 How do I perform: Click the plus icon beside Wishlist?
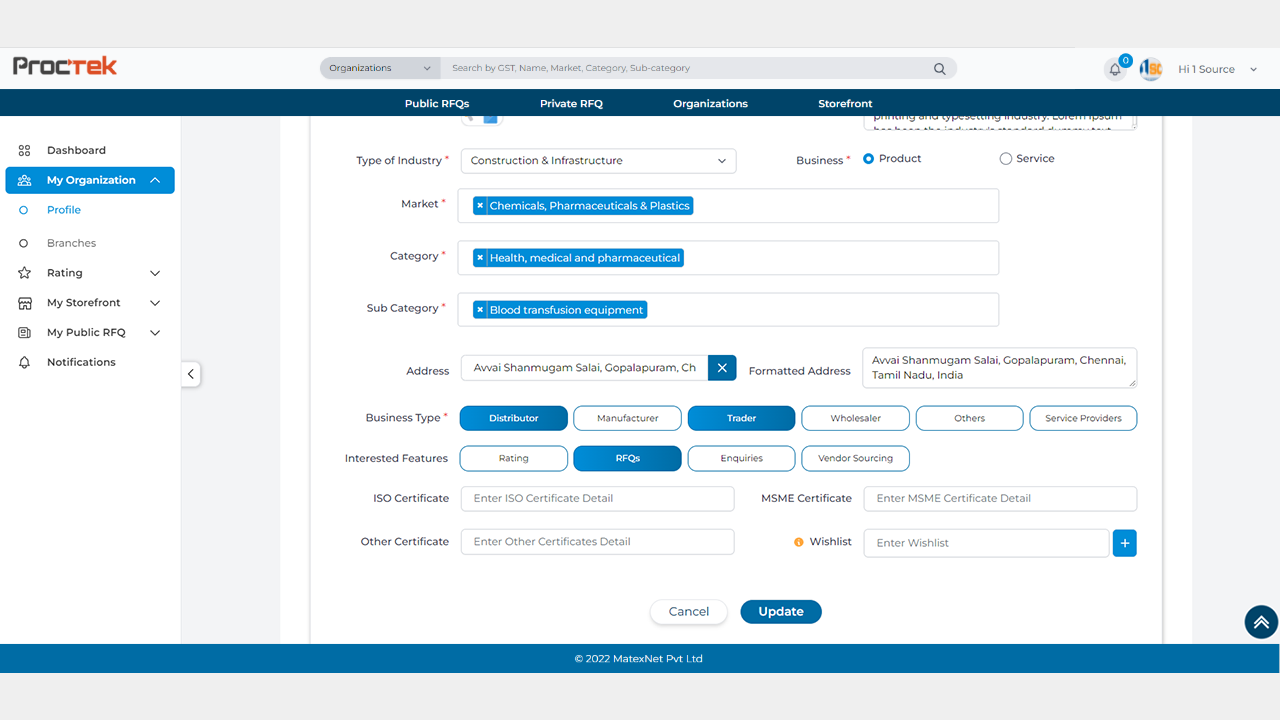point(1124,543)
